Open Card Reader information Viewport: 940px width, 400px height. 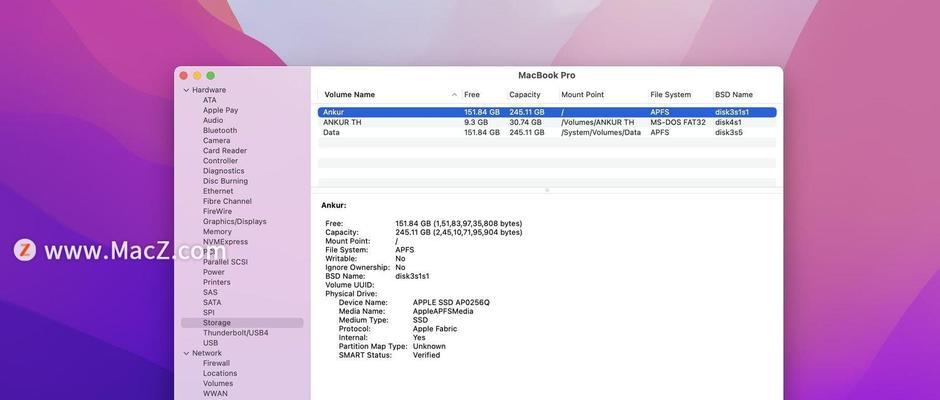[x=224, y=151]
